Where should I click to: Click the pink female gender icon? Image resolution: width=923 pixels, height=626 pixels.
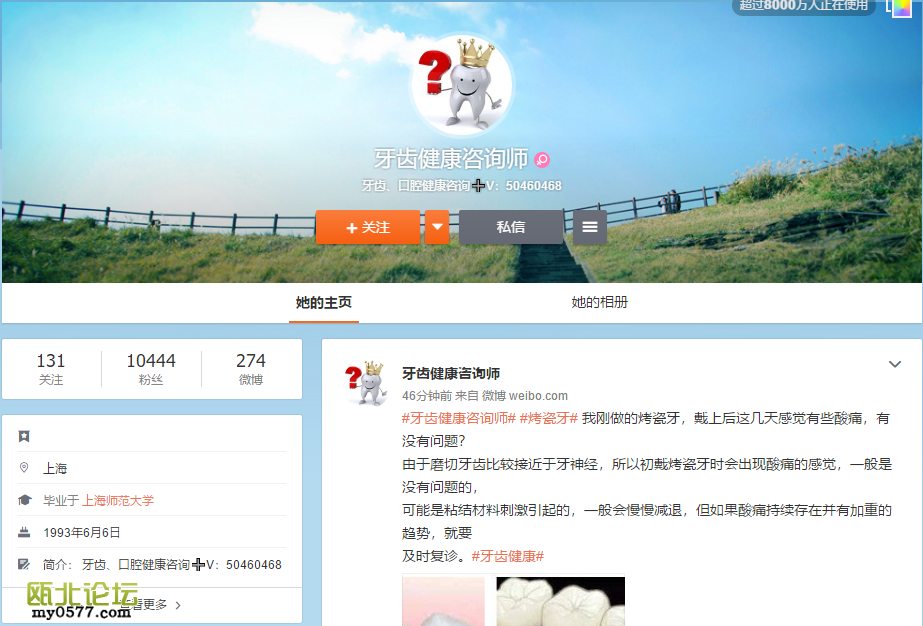click(x=542, y=160)
